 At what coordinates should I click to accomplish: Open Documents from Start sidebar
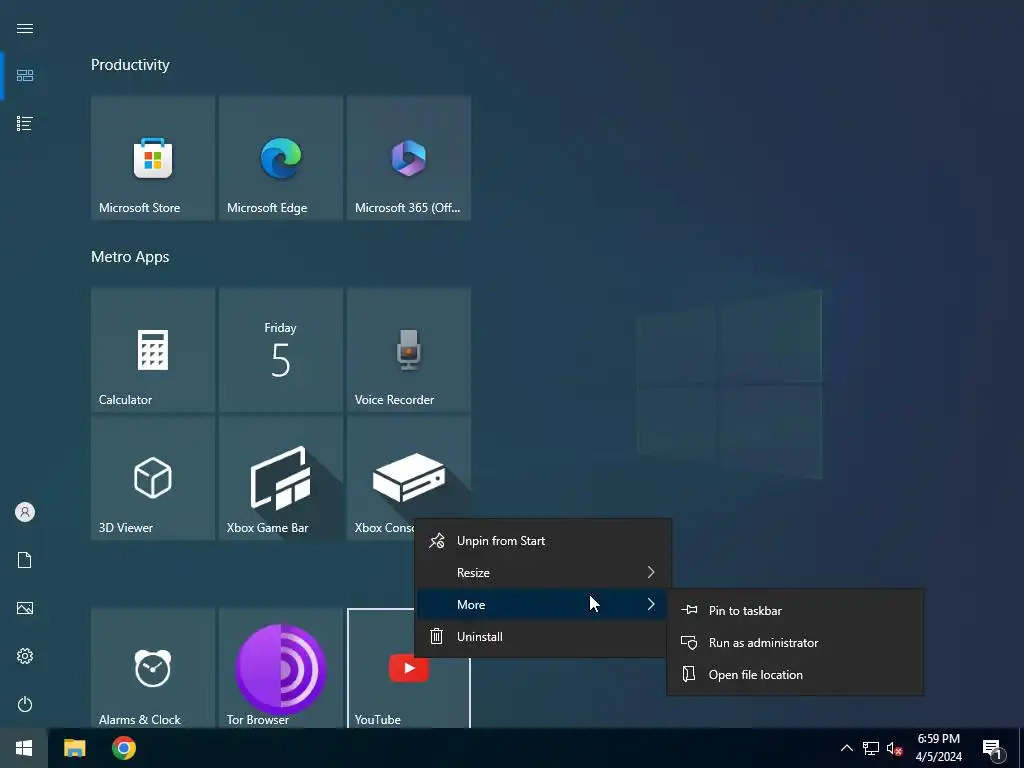click(25, 560)
